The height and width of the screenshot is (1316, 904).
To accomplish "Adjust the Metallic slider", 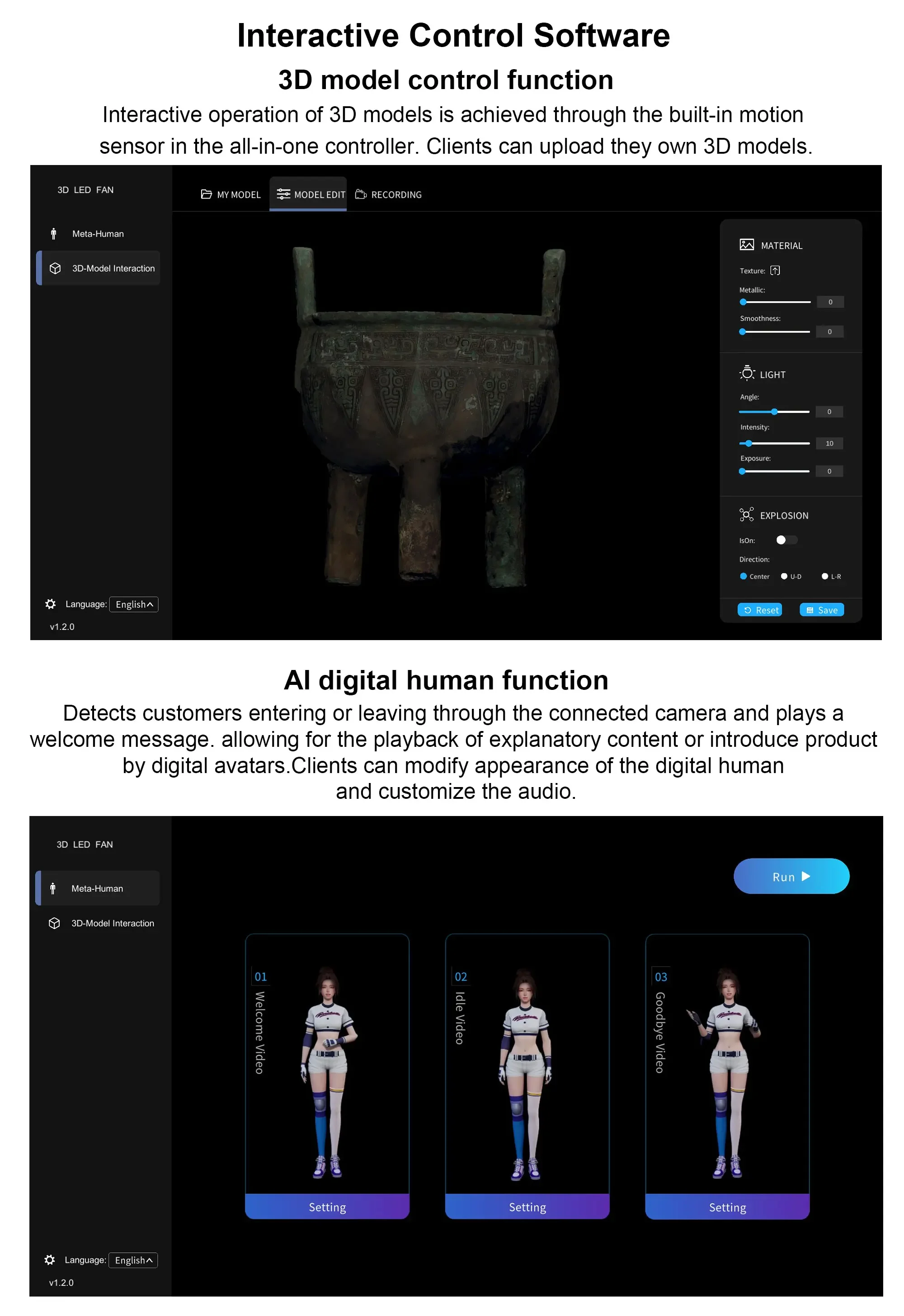I will 775,302.
